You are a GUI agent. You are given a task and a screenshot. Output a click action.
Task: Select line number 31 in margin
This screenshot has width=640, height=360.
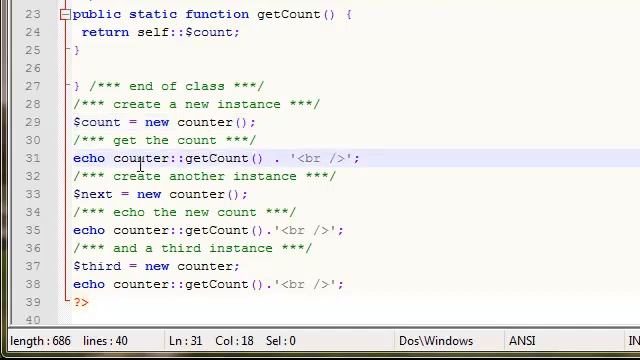coord(33,158)
